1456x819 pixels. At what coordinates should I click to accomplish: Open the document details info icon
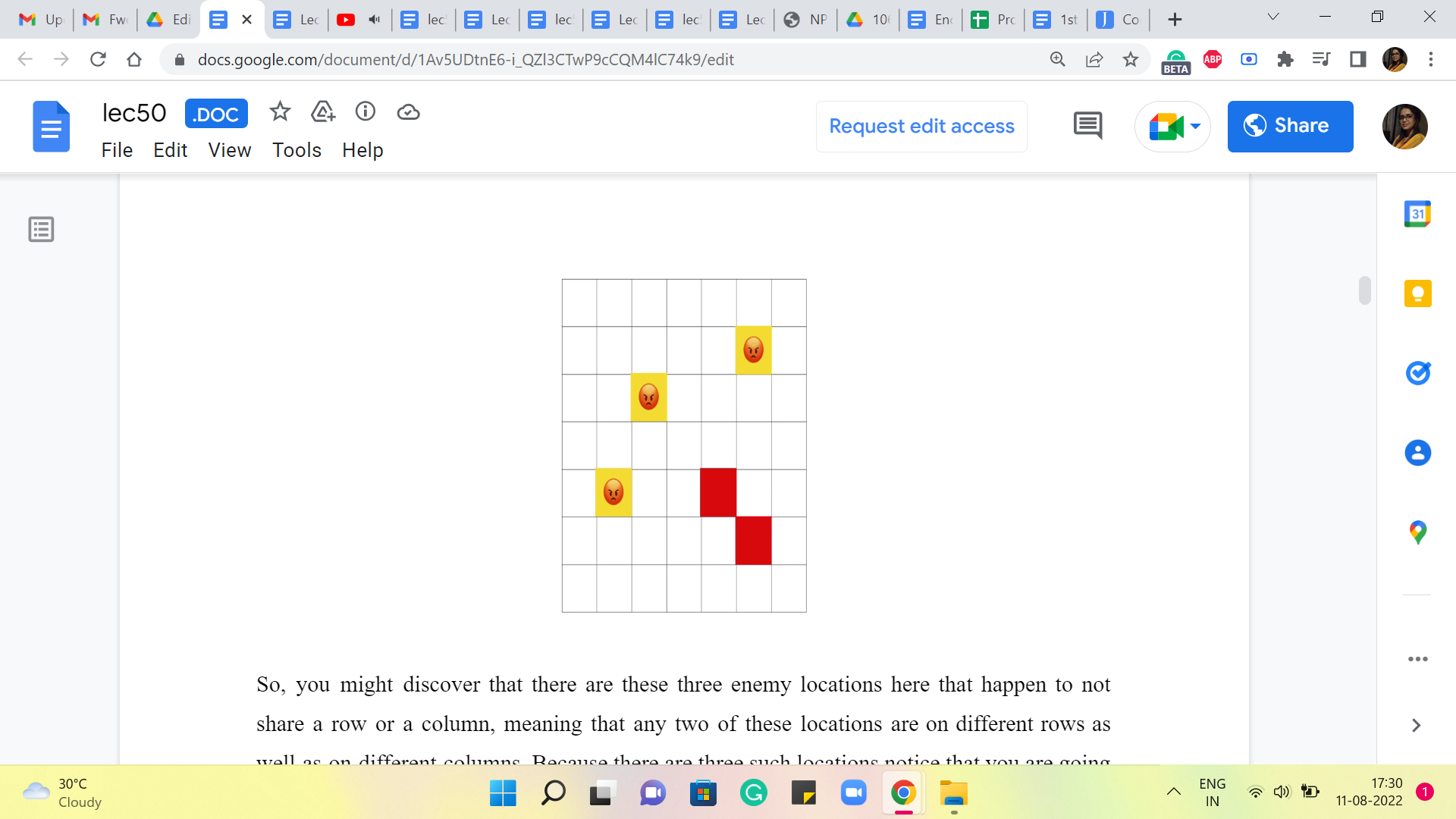(x=366, y=112)
